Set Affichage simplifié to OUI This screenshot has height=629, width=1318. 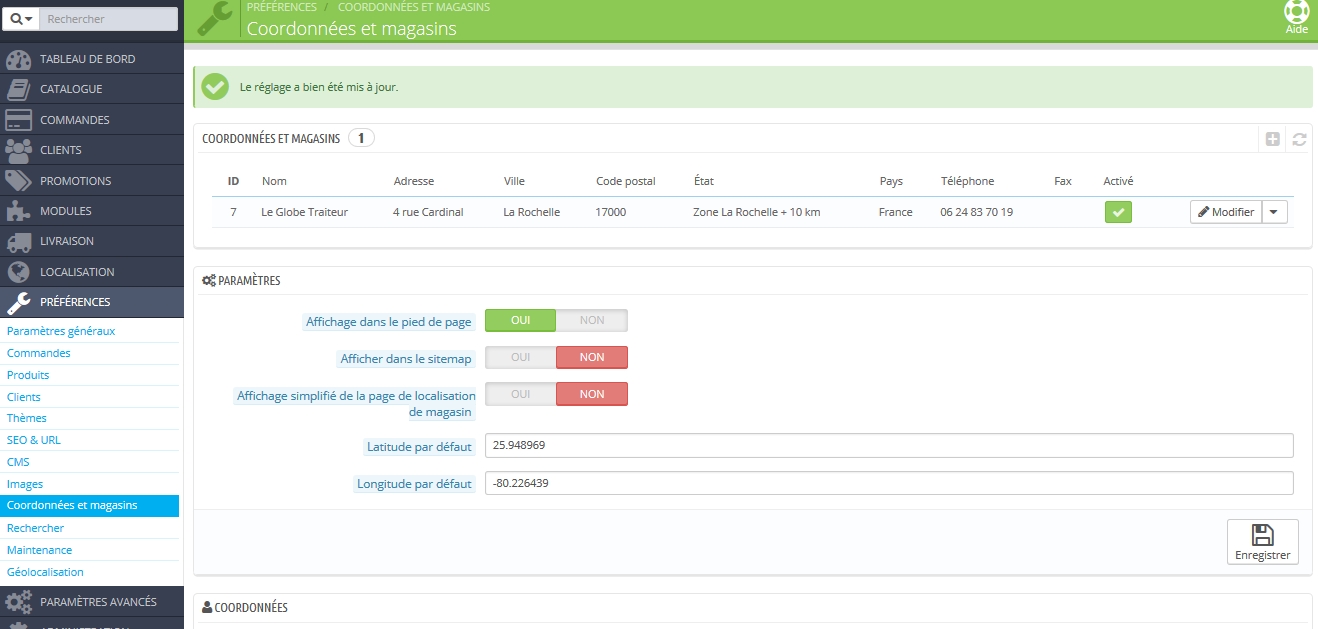(520, 394)
